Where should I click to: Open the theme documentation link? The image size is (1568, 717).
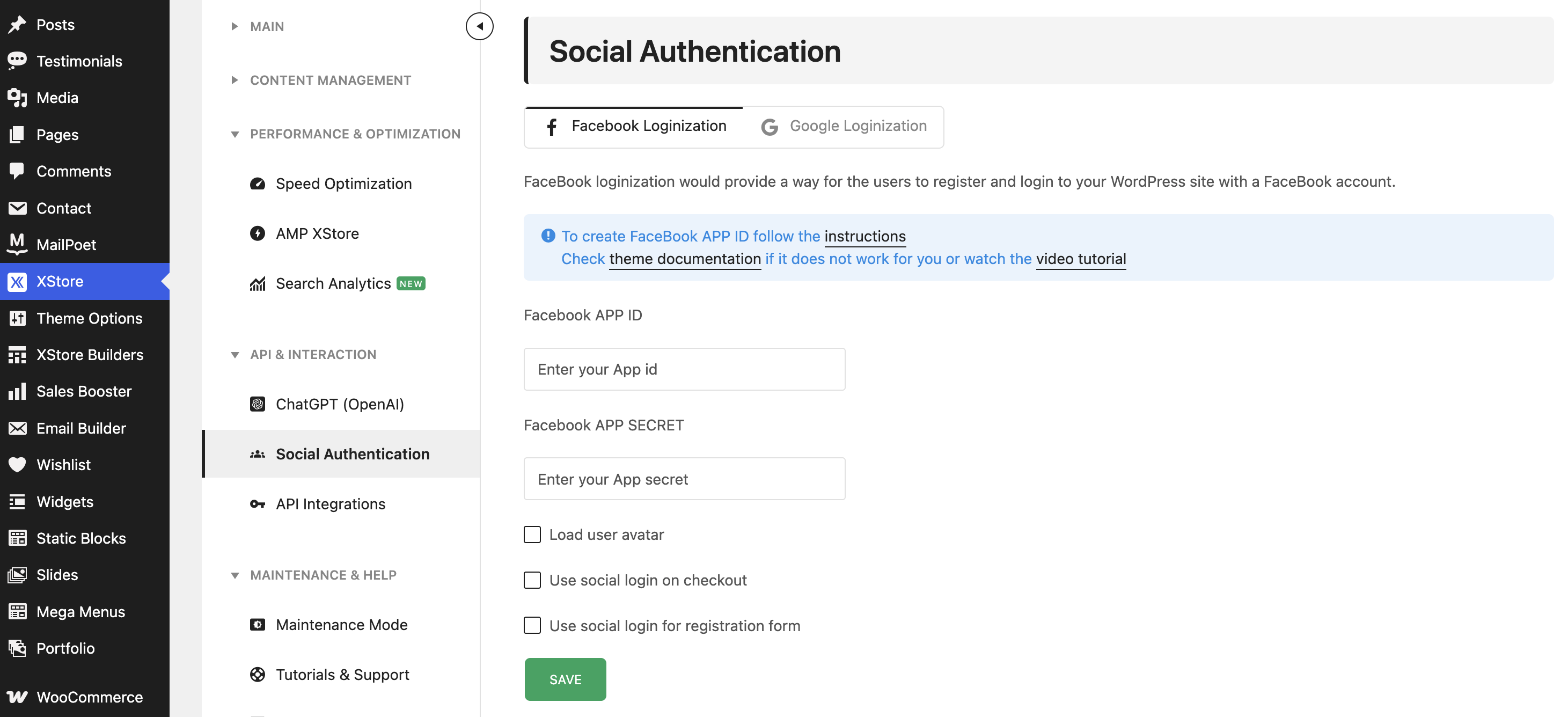(685, 259)
